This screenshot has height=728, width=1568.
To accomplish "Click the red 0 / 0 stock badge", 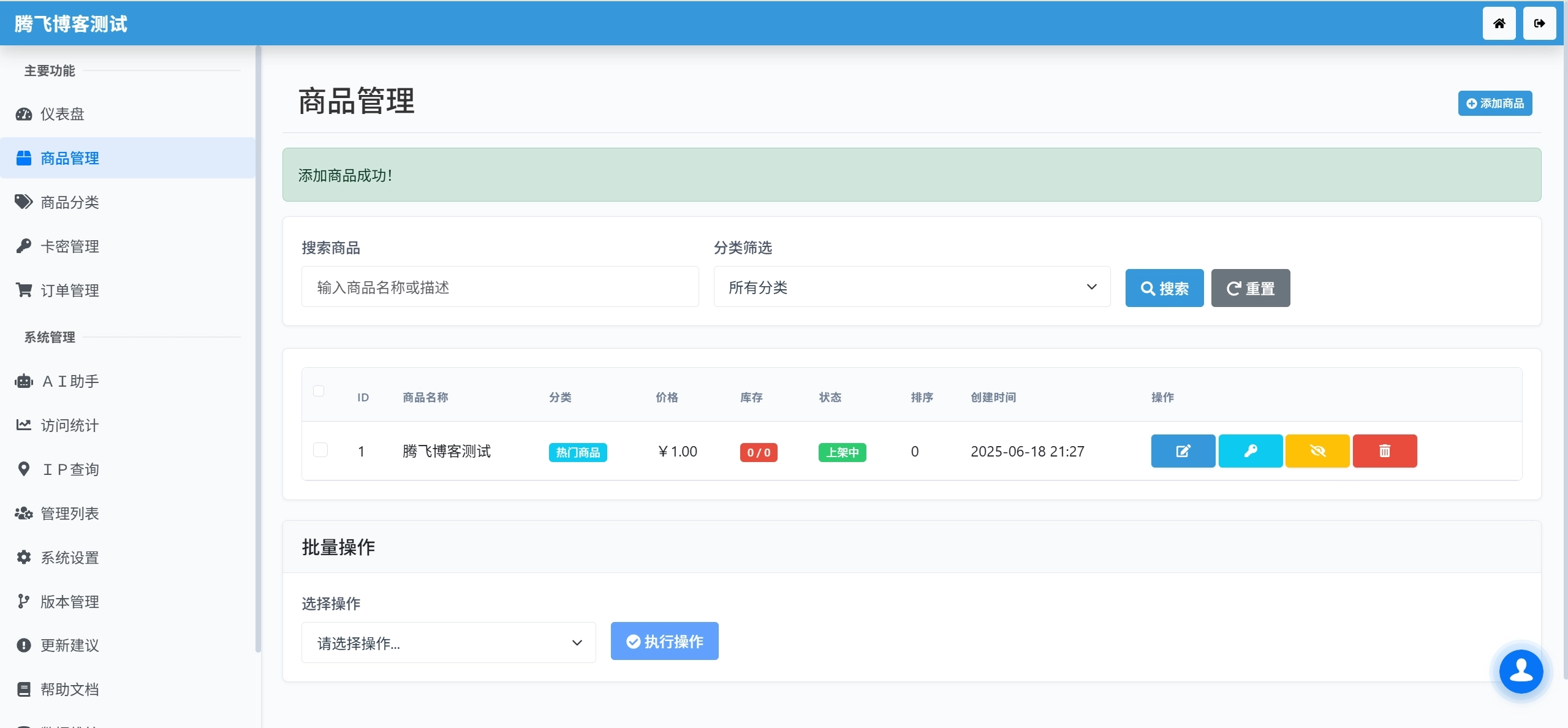I will (759, 452).
